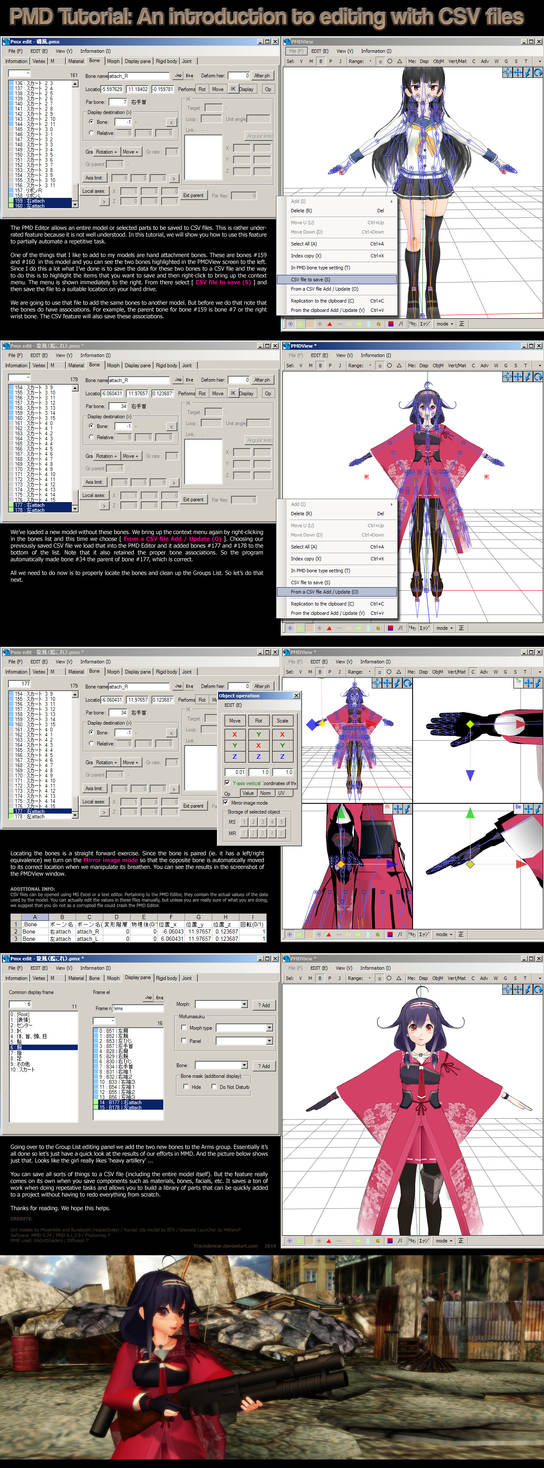Image resolution: width=544 pixels, height=1468 pixels.
Task: Open File (F) menu in first screenshot's PMDView
Action: [x=296, y=50]
